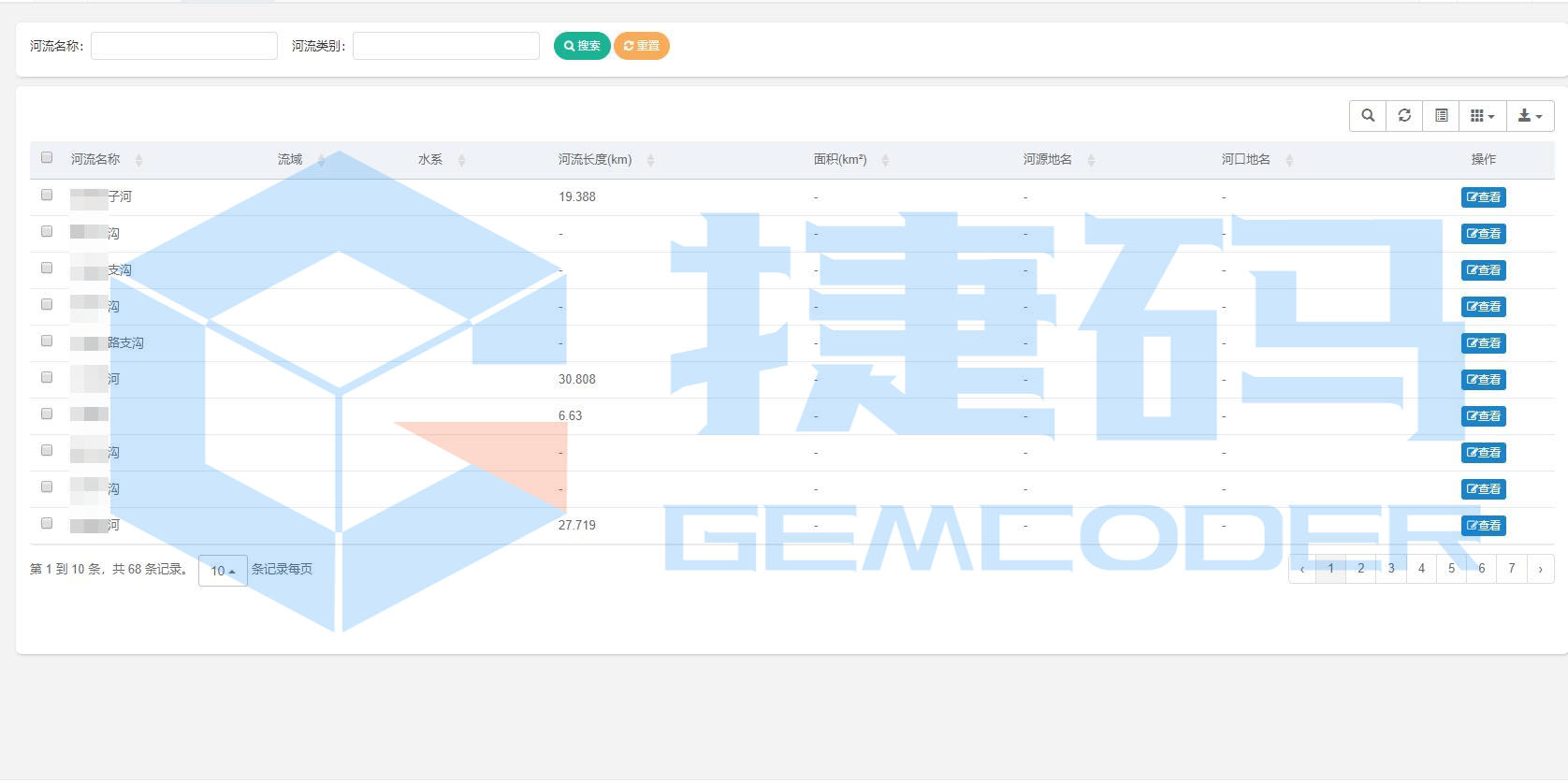Refresh the table with refresh icon
Image resolution: width=1568 pixels, height=784 pixels.
point(1404,115)
